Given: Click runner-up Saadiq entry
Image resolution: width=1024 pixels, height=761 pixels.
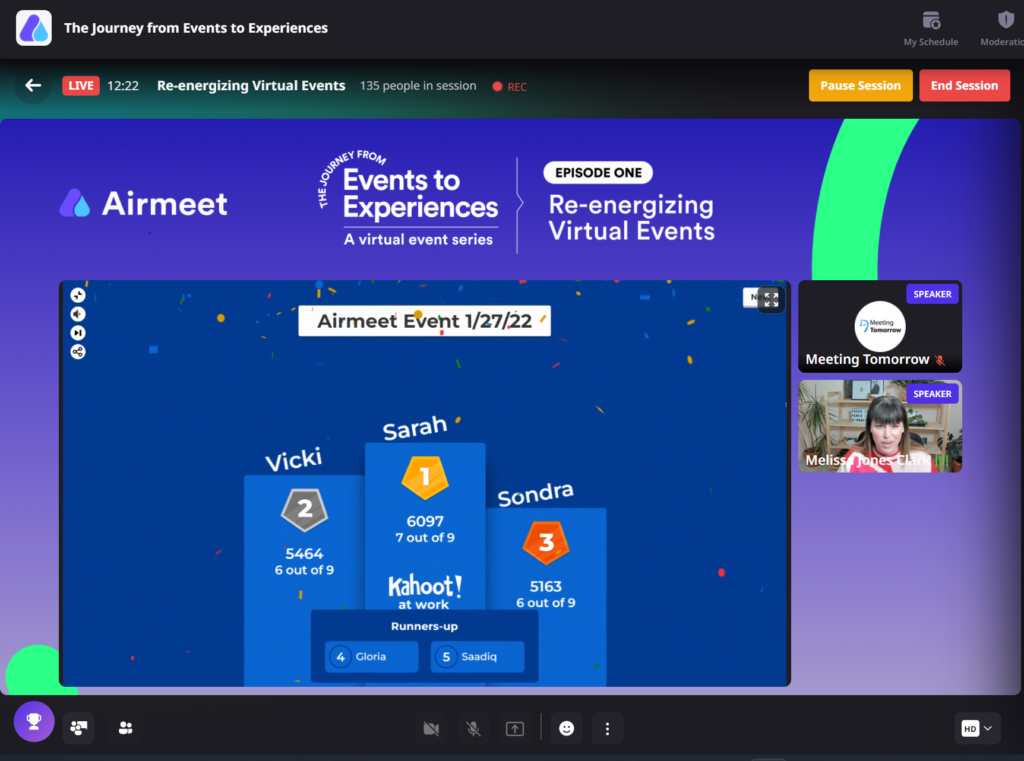Looking at the screenshot, I should 477,656.
